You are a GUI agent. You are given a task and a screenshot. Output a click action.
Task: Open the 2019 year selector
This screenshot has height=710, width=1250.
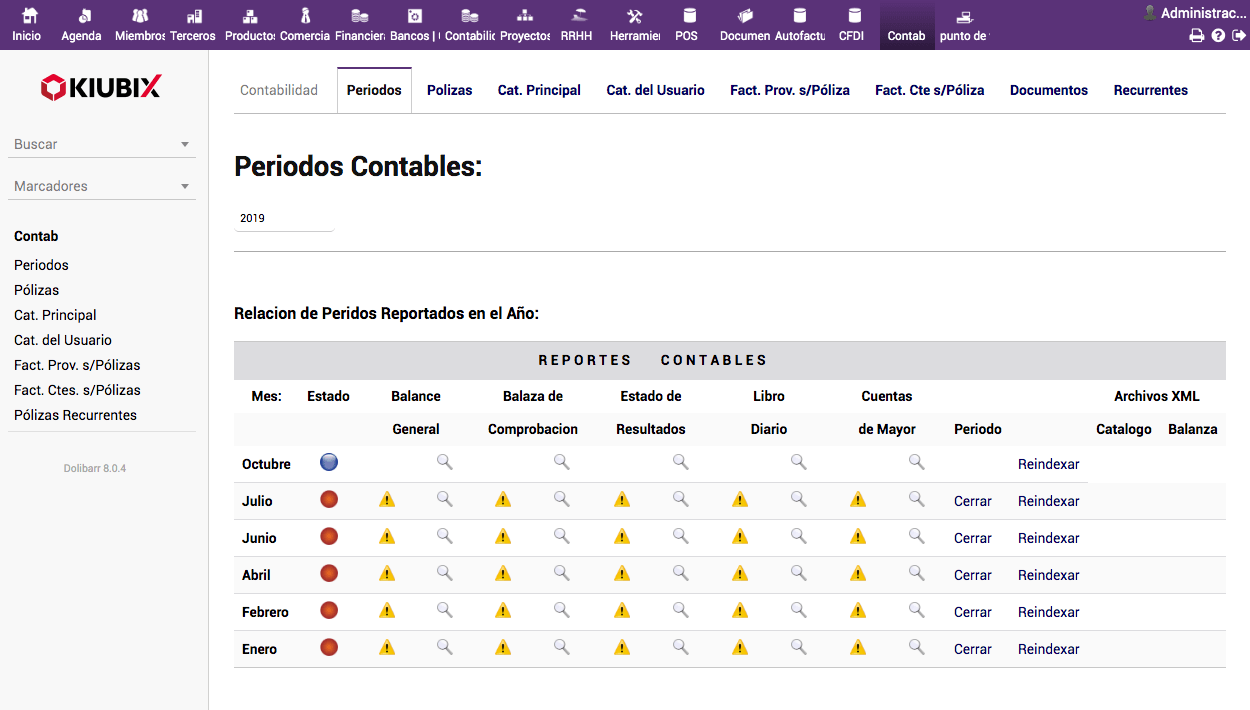(x=283, y=218)
